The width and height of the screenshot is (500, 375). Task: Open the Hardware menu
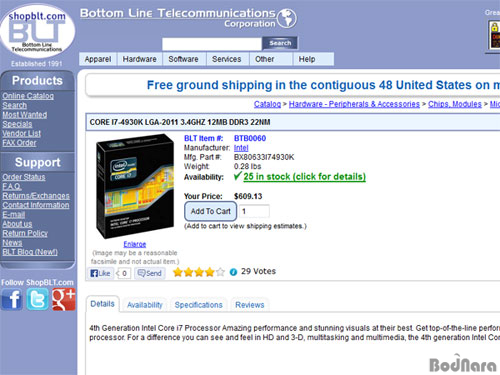(x=139, y=59)
